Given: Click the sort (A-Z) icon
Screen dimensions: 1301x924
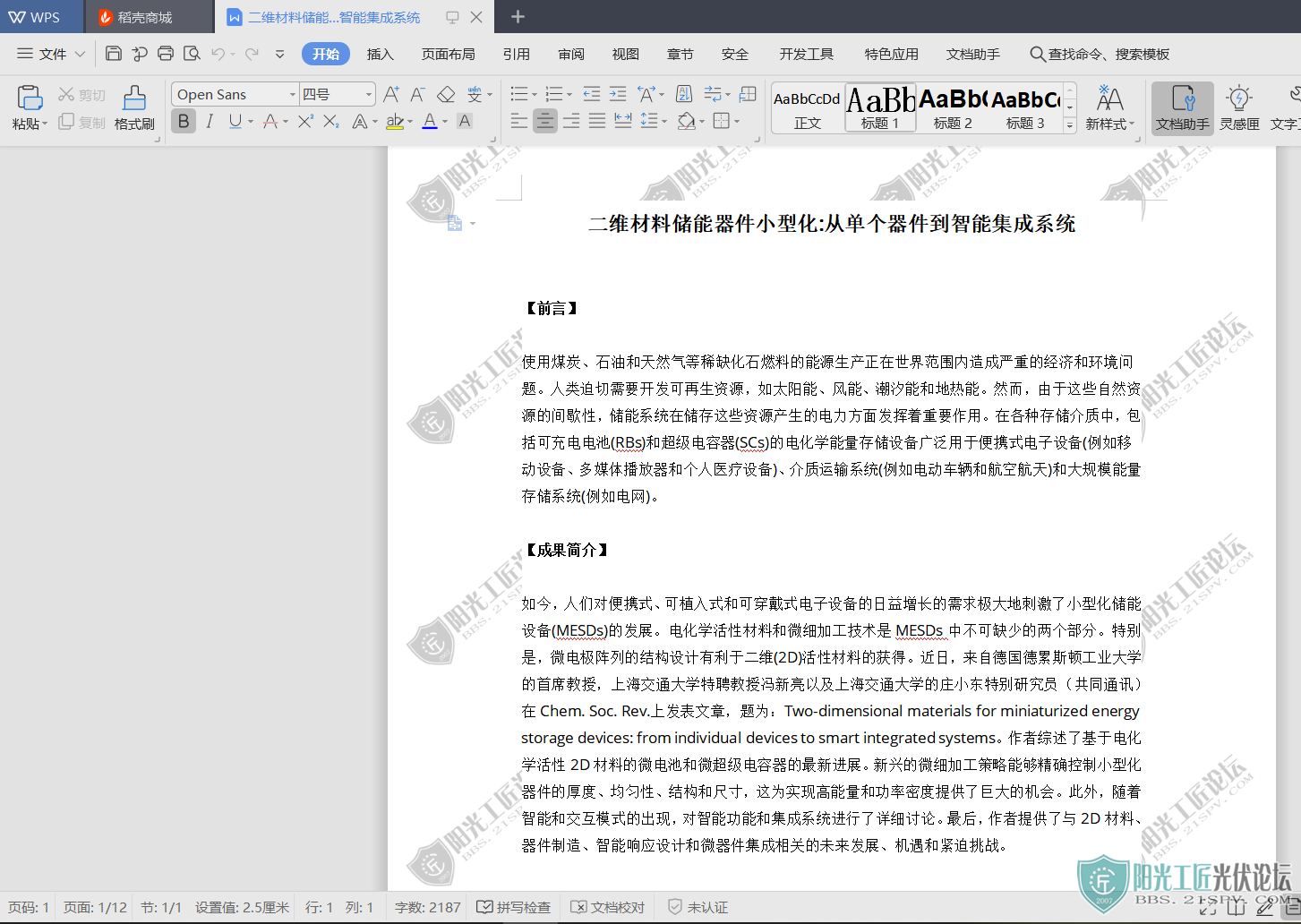Looking at the screenshot, I should click(x=684, y=94).
